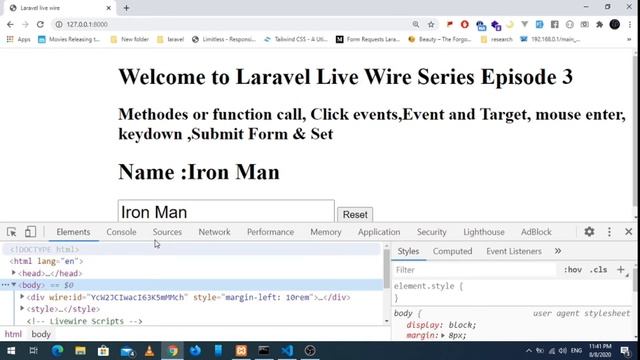Close the Laravel live wire tab
This screenshot has width=640, height=360.
tap(109, 8)
